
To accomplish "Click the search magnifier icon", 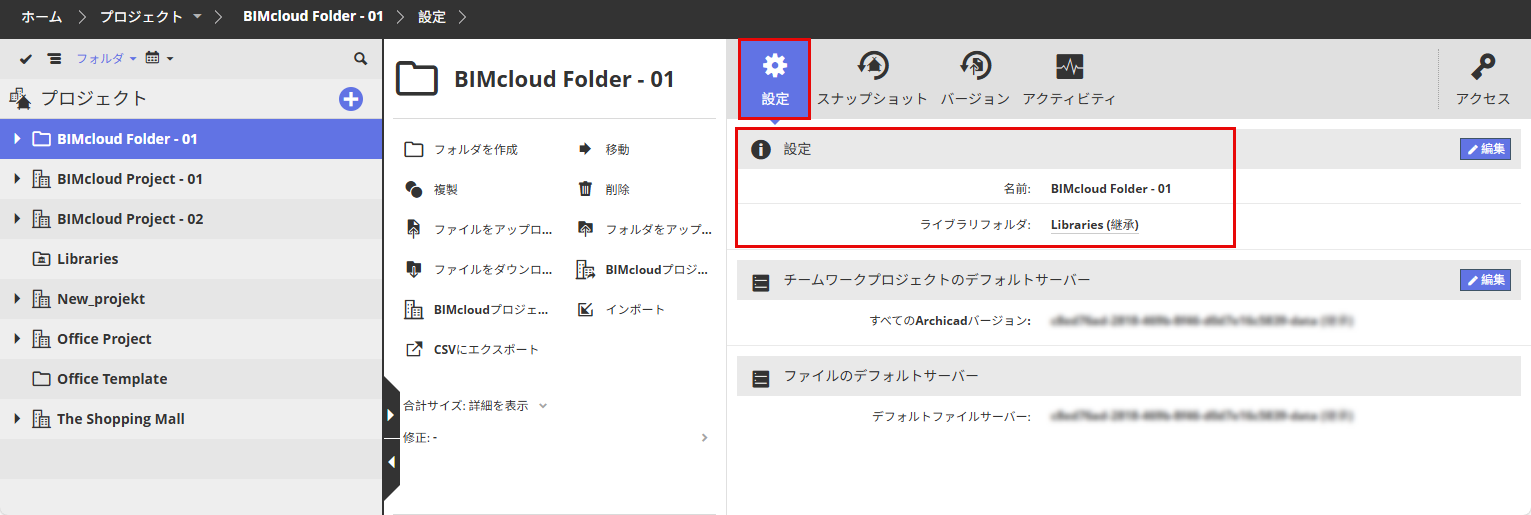I will [361, 59].
